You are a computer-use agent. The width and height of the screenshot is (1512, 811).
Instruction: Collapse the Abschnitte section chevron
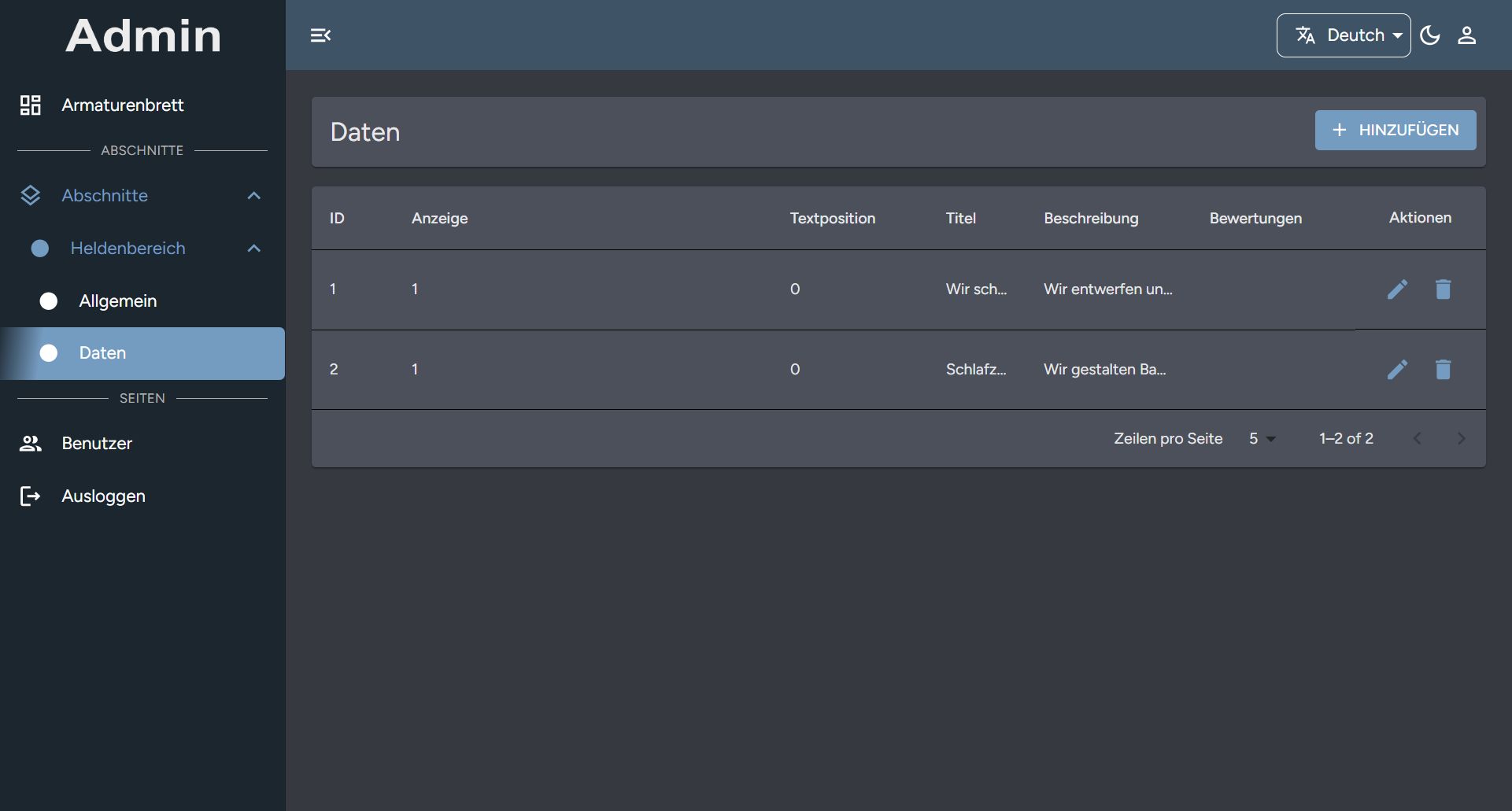tap(253, 195)
